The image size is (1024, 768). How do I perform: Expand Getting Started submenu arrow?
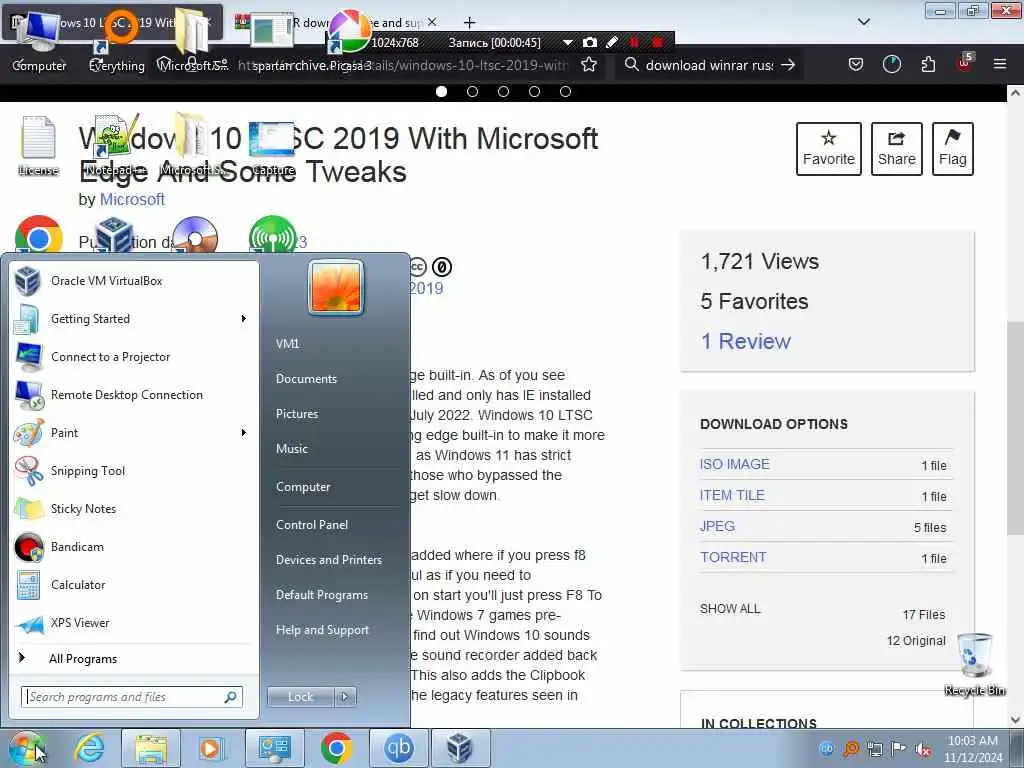244,319
